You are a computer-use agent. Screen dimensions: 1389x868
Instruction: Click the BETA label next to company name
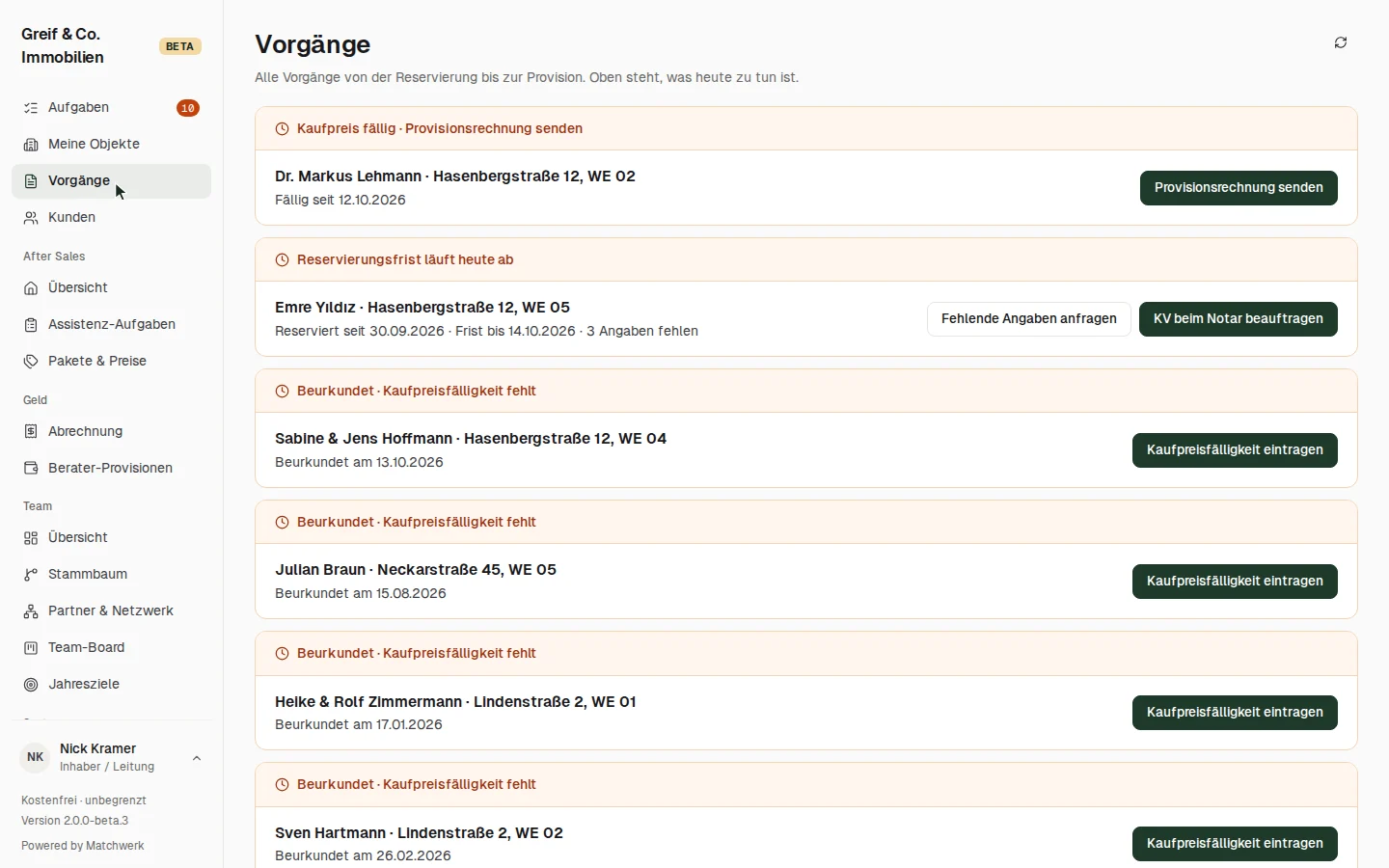tap(180, 46)
